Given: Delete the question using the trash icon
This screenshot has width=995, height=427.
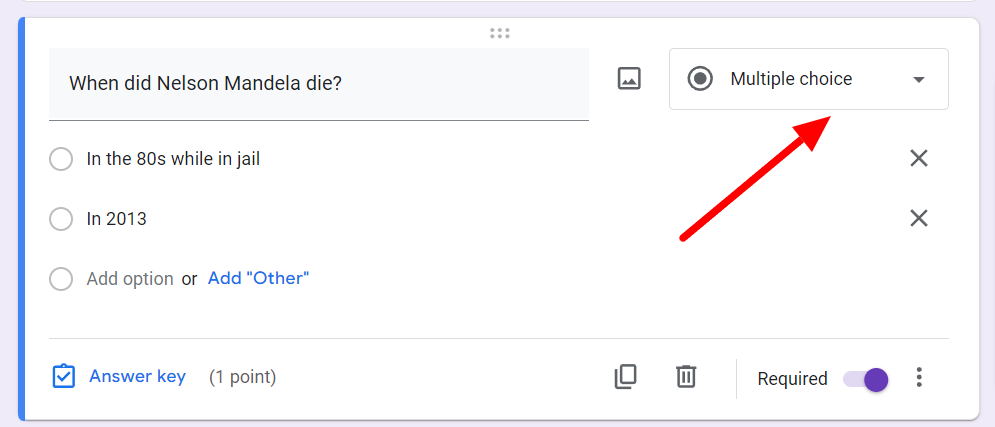Looking at the screenshot, I should [x=686, y=377].
